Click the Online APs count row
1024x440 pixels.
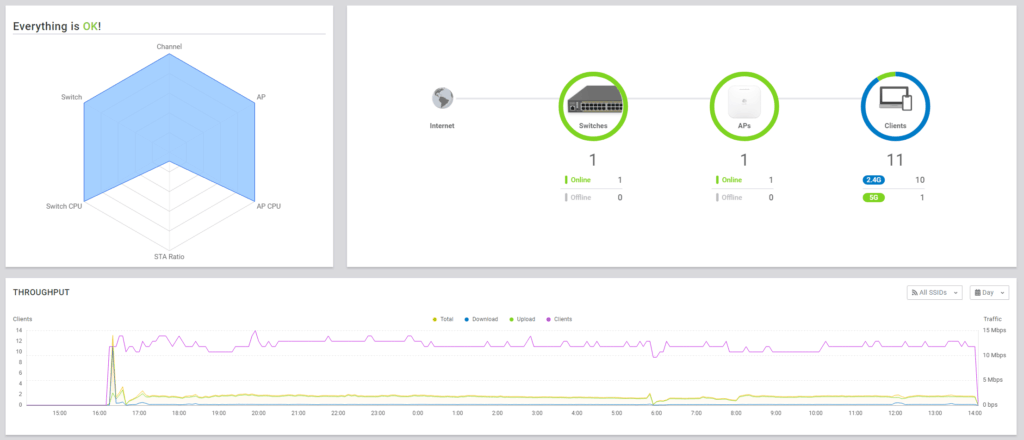(744, 180)
